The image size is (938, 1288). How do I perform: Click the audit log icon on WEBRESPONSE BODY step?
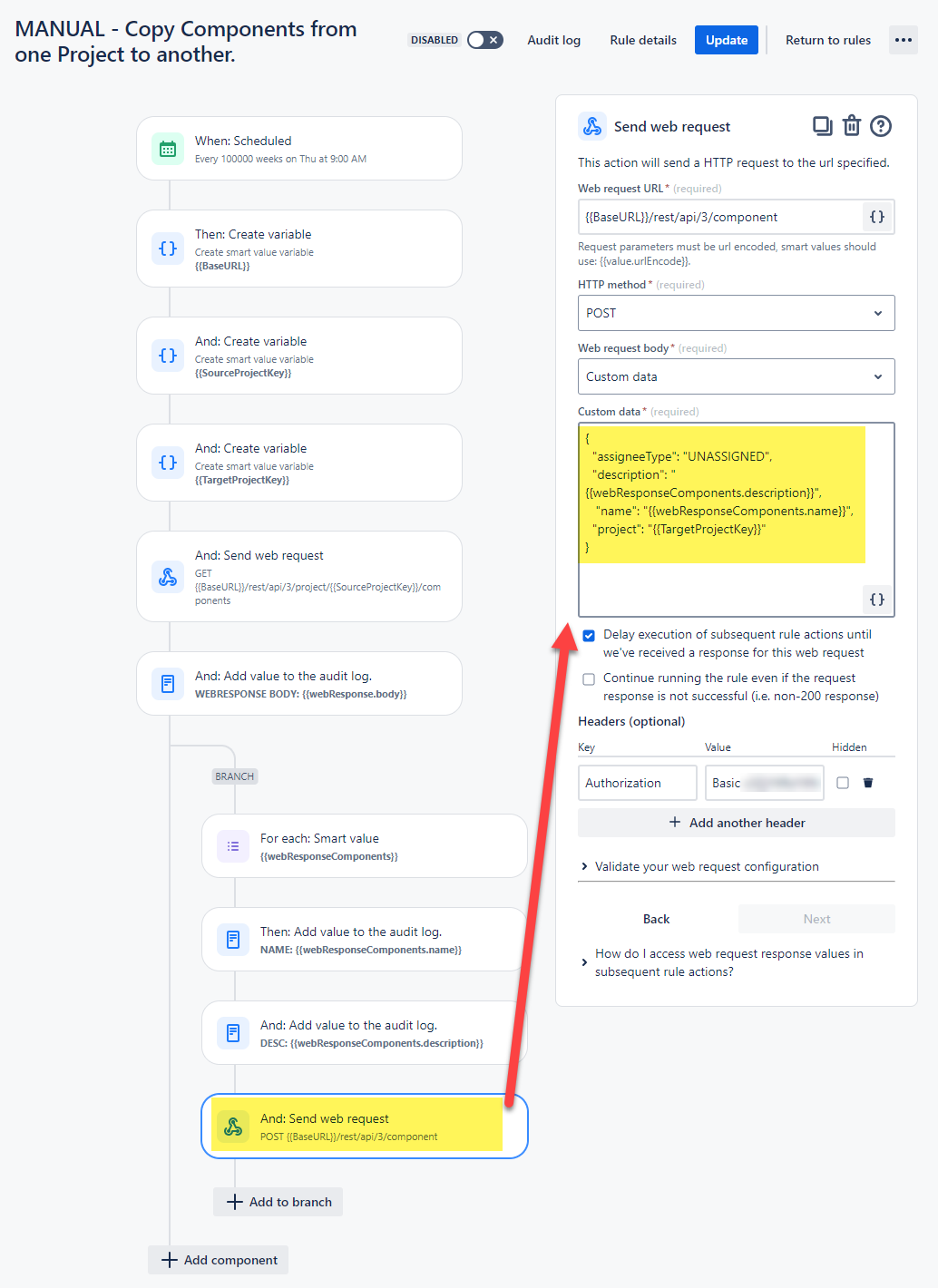pos(167,683)
